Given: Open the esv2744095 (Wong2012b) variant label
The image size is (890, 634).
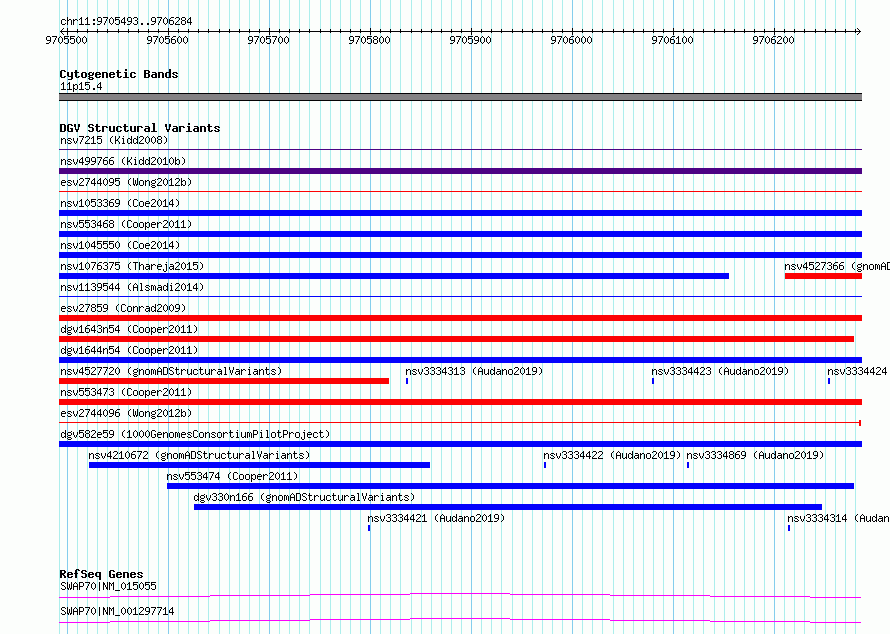Looking at the screenshot, I should point(126,182).
